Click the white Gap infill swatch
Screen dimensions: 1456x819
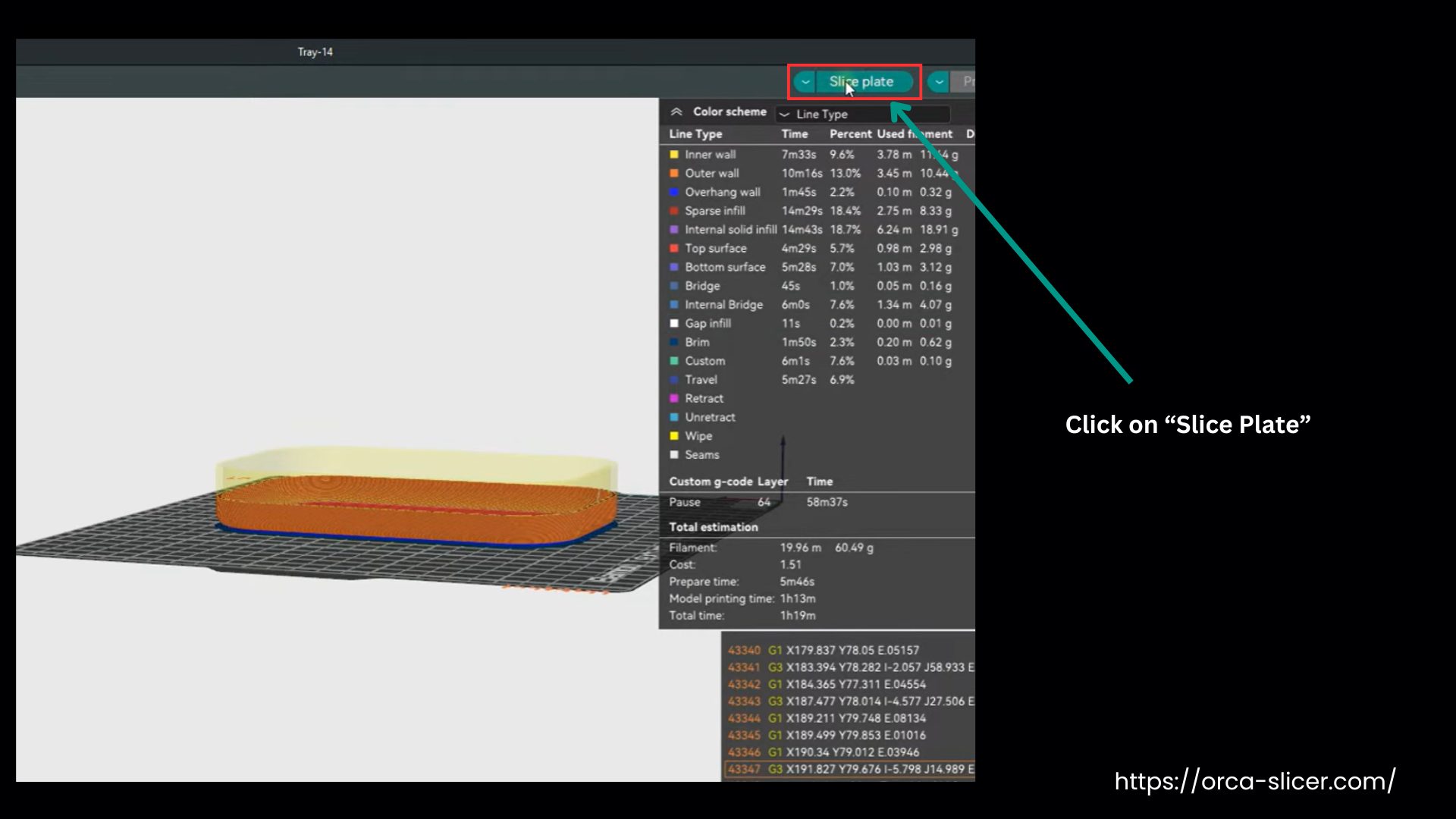(674, 324)
